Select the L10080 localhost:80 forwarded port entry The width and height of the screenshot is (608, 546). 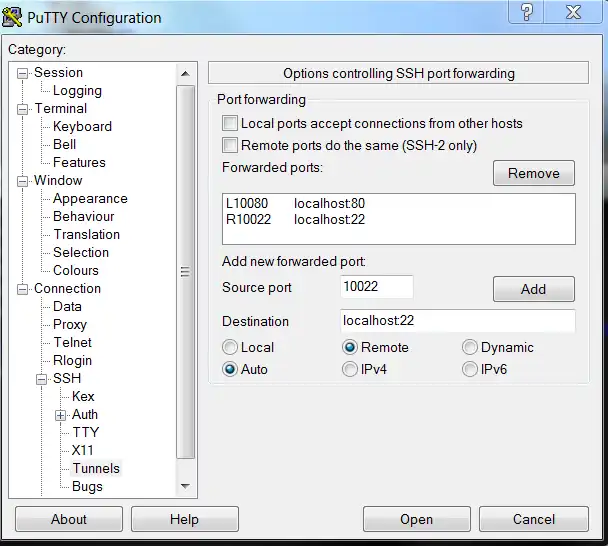399,203
